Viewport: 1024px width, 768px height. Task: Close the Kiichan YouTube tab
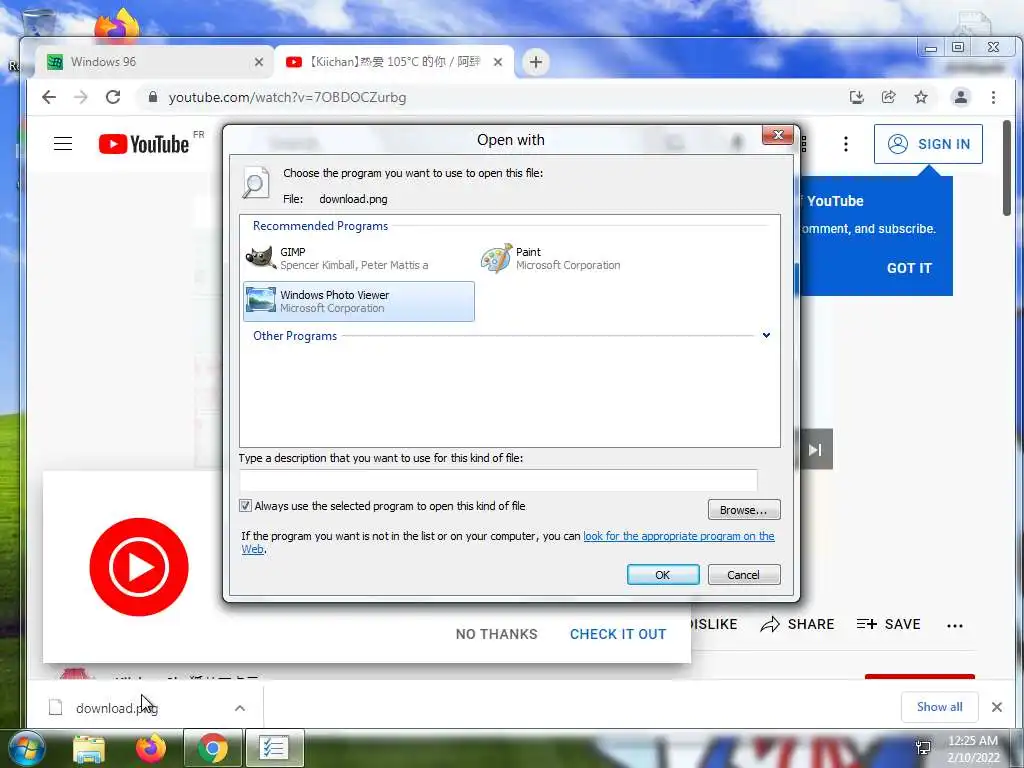pos(498,62)
